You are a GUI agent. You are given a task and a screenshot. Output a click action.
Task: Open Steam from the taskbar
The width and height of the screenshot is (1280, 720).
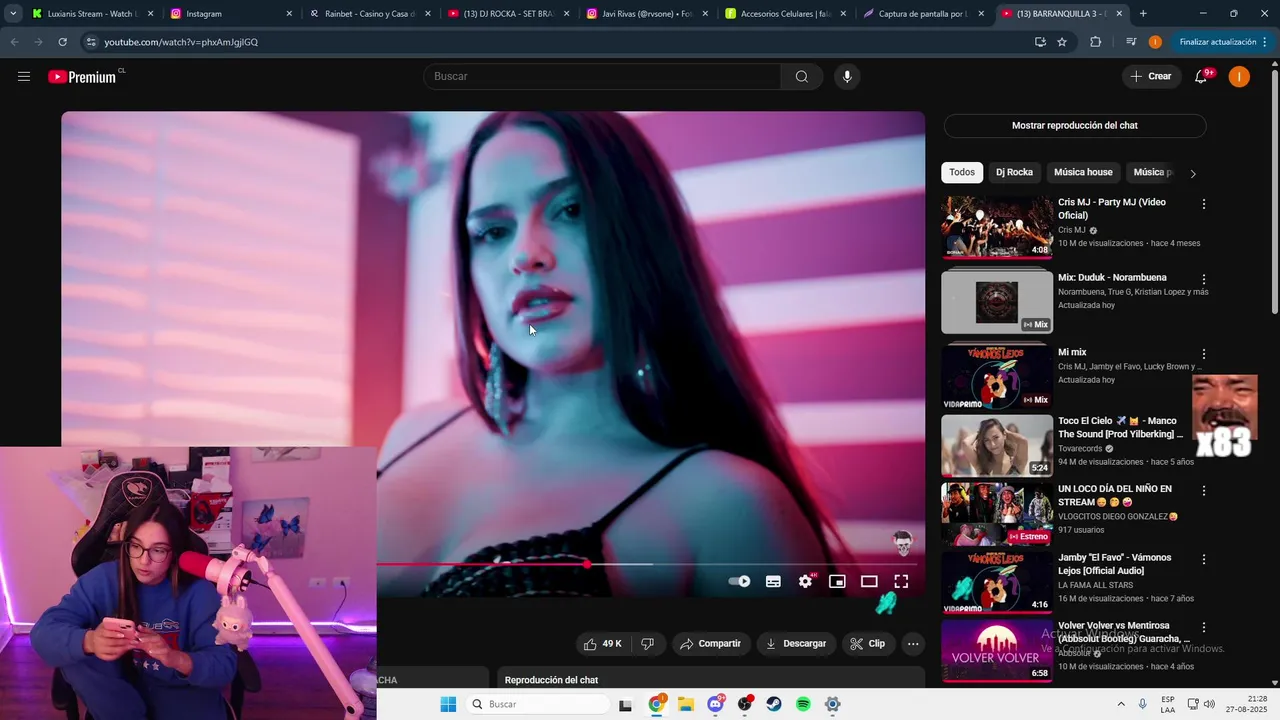(774, 704)
